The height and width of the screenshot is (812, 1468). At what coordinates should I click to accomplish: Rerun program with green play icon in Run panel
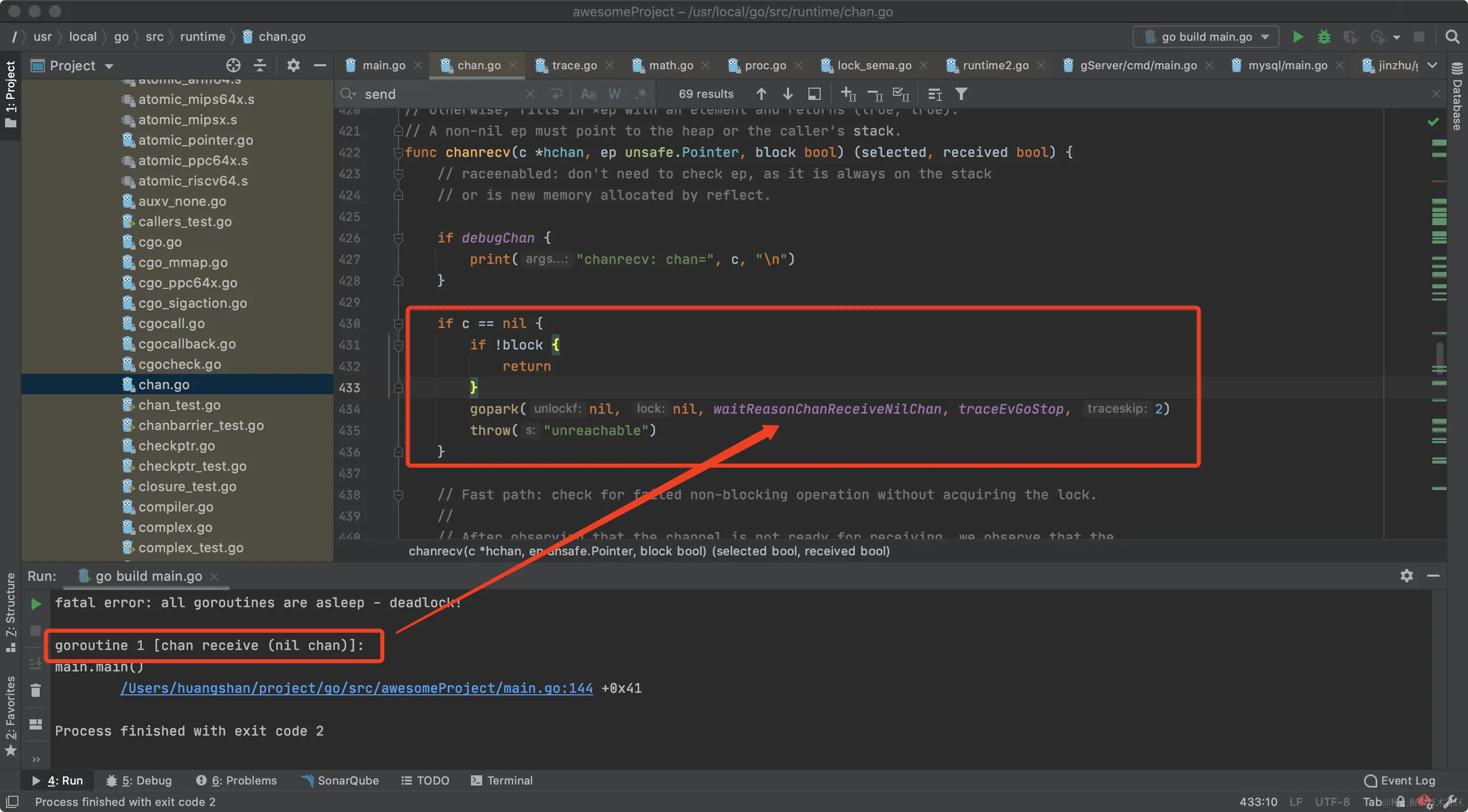36,604
